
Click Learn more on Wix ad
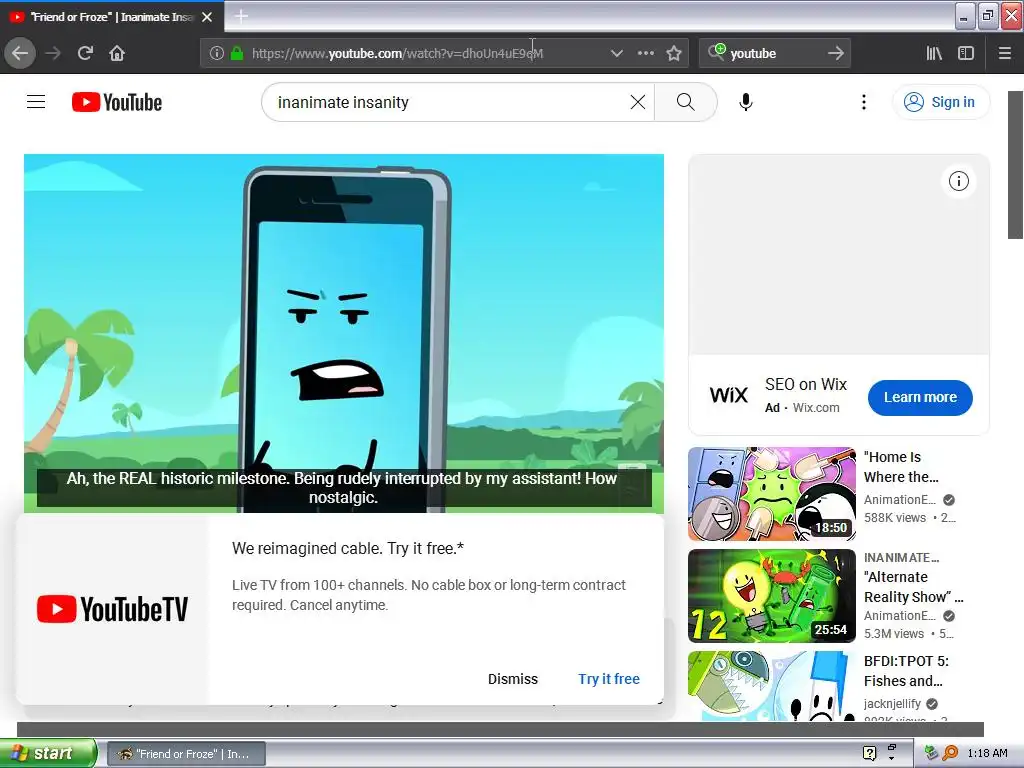click(x=920, y=397)
